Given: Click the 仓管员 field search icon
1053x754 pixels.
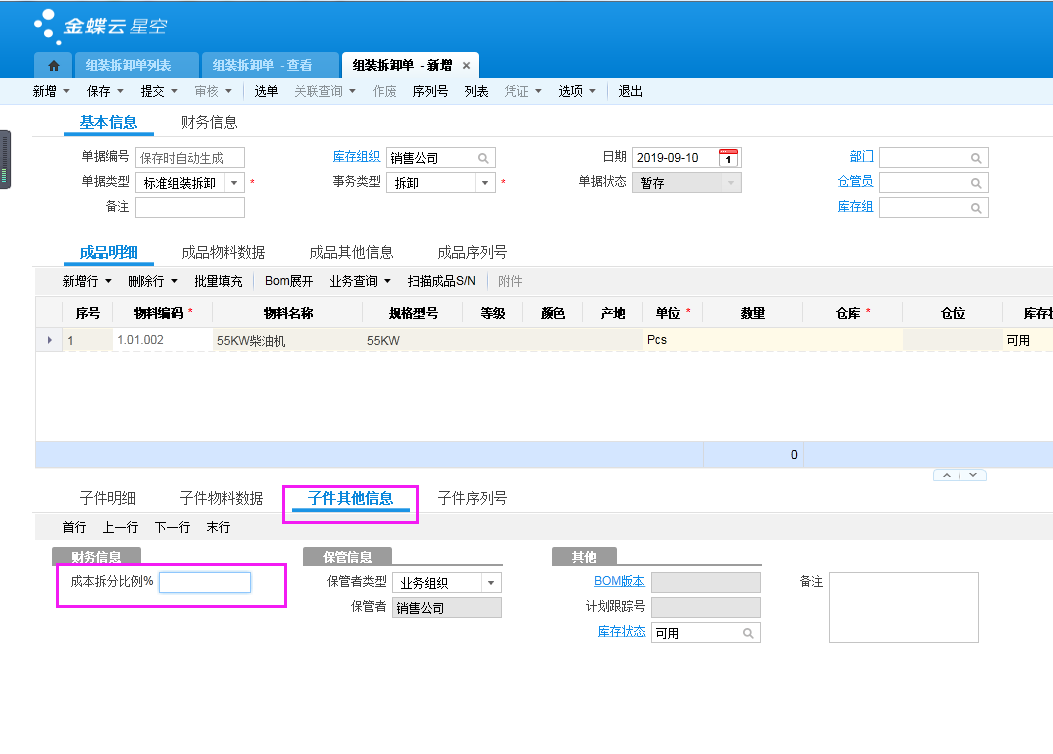Looking at the screenshot, I should point(976,183).
